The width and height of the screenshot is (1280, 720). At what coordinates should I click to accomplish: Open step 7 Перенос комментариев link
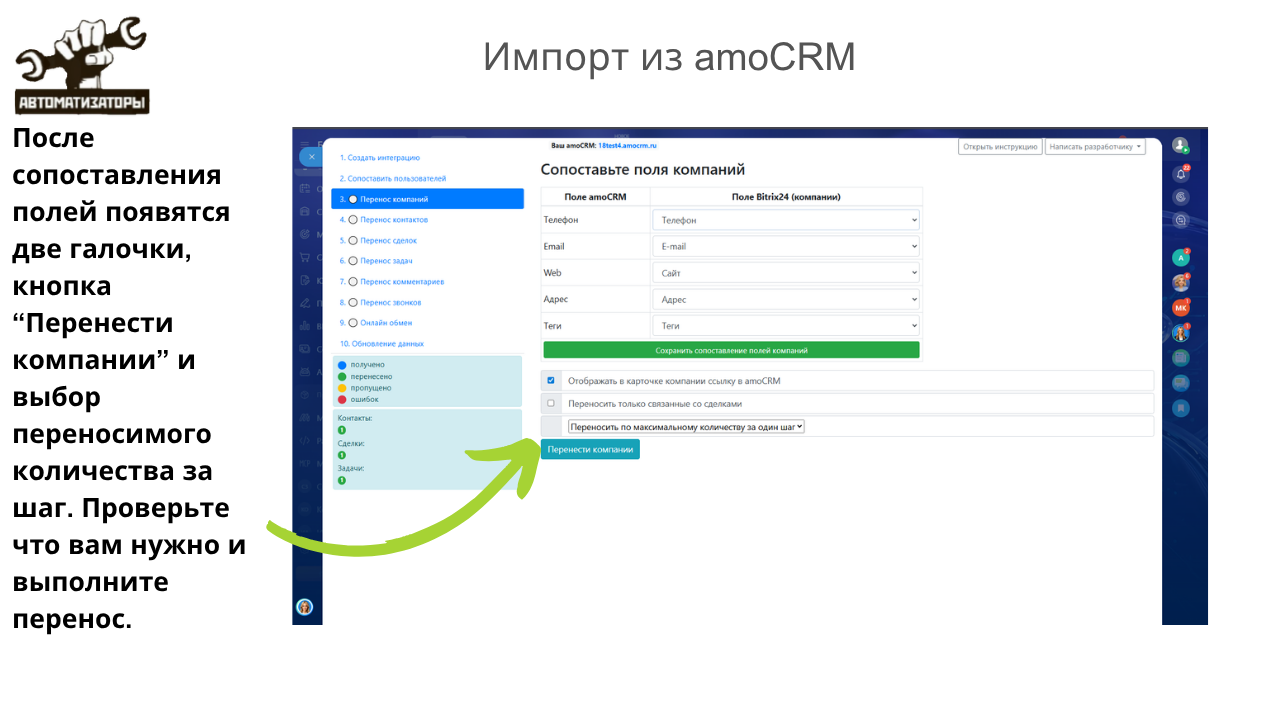pos(402,281)
